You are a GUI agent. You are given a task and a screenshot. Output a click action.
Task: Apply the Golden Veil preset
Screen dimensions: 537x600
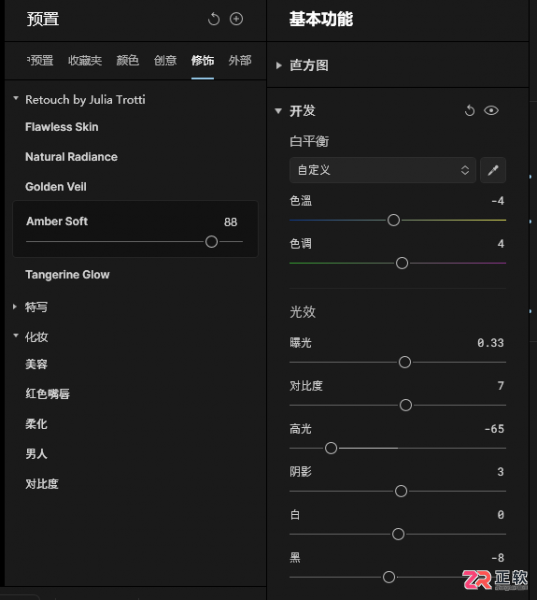click(56, 187)
